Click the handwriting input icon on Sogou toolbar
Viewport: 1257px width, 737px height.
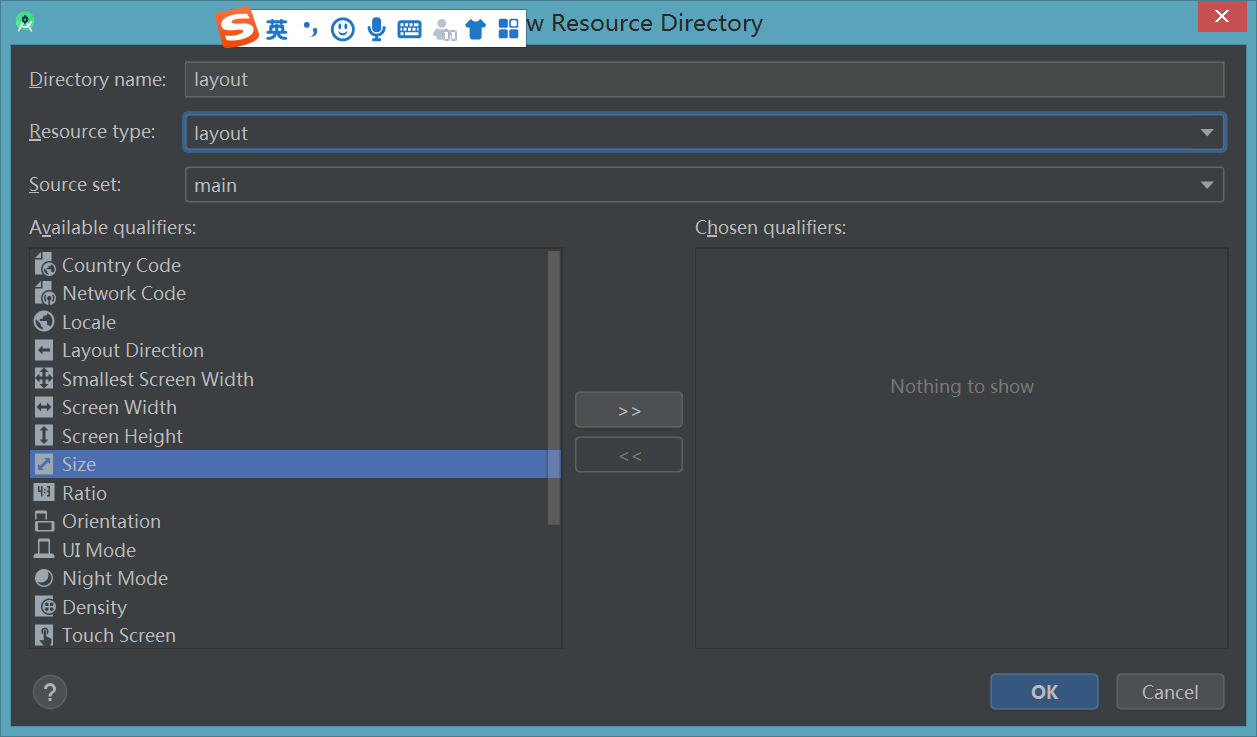point(444,28)
